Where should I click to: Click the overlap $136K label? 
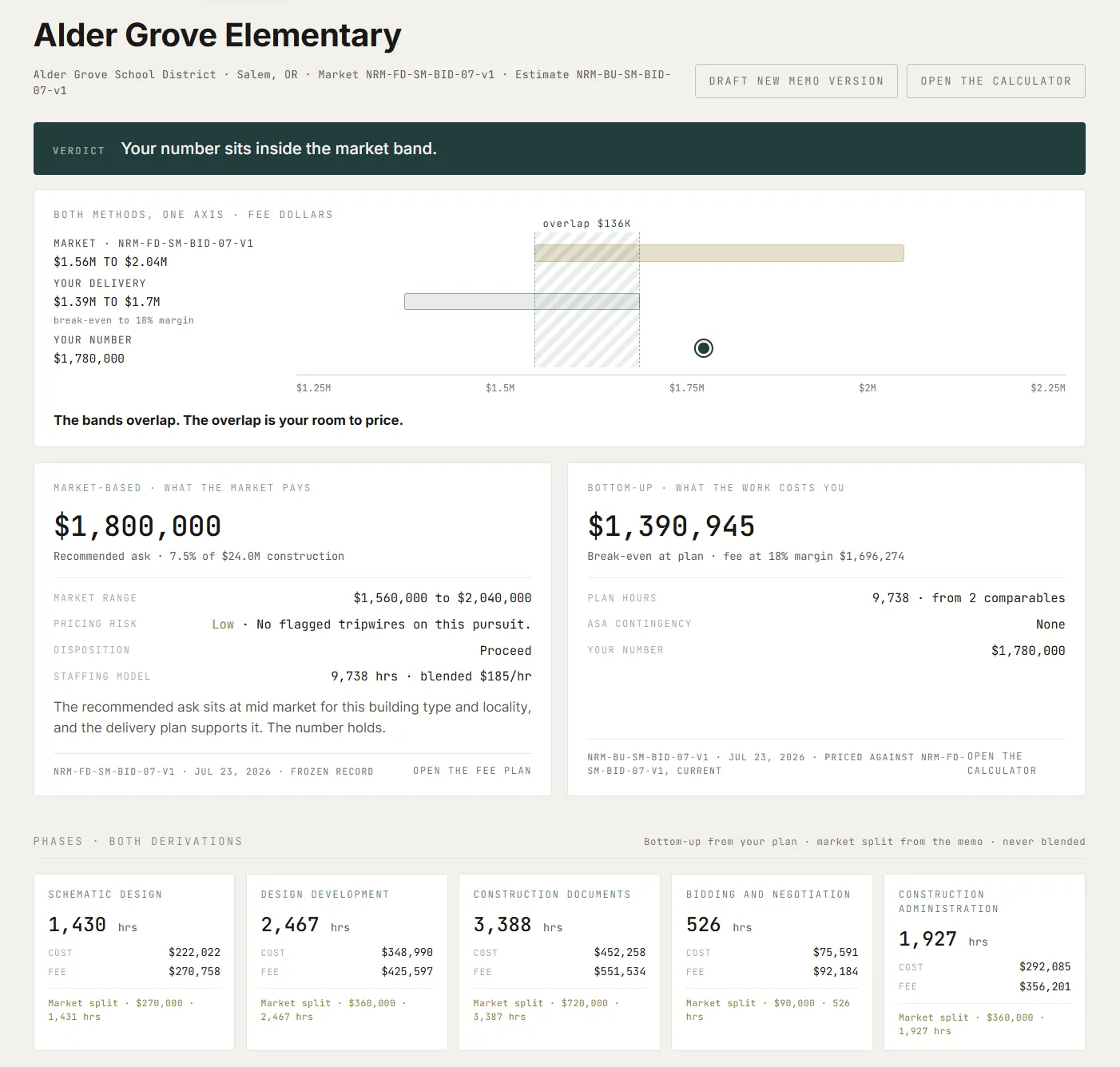tap(586, 224)
